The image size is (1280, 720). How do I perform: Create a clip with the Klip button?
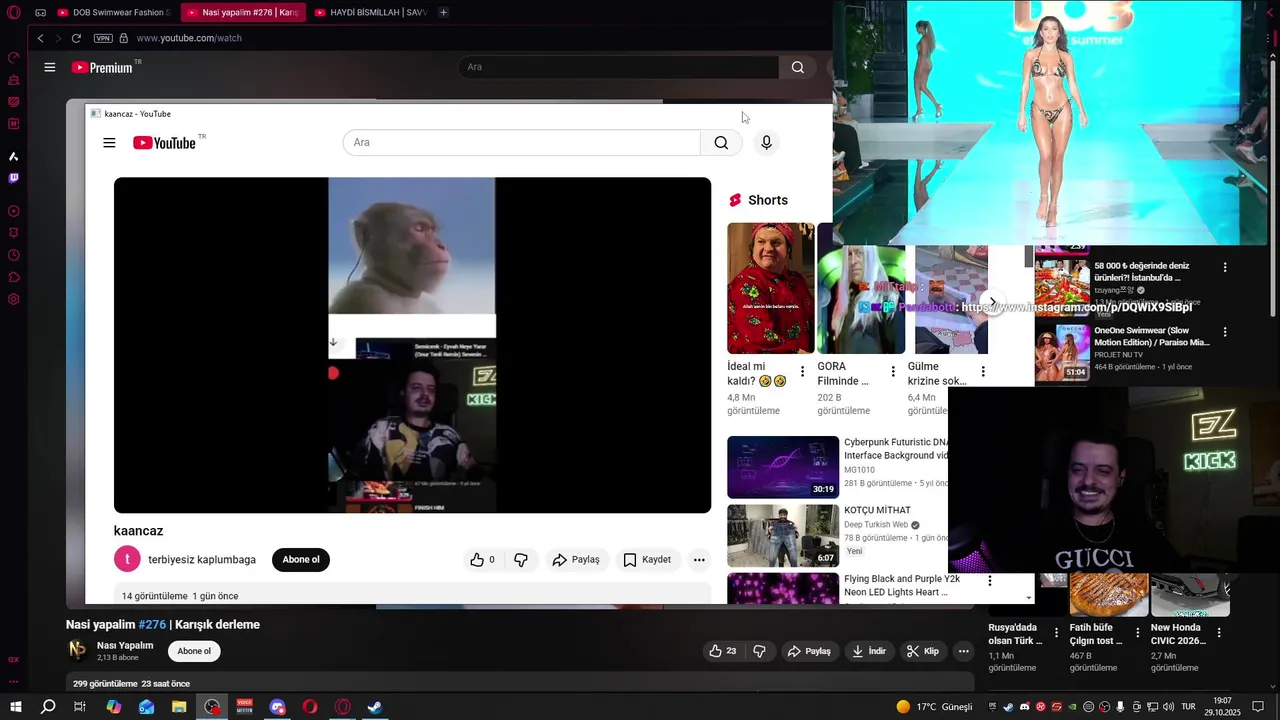coord(922,651)
